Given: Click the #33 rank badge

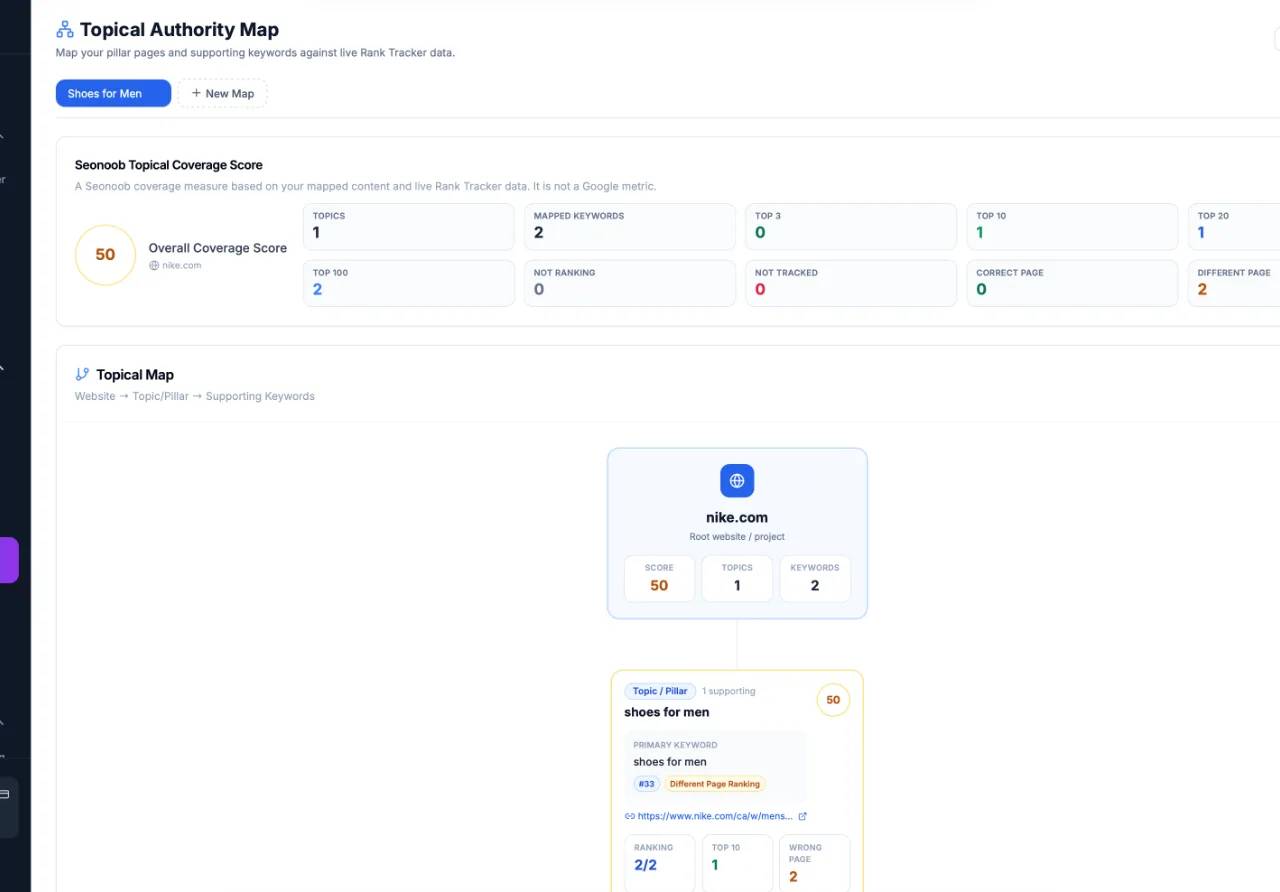Looking at the screenshot, I should coord(646,784).
